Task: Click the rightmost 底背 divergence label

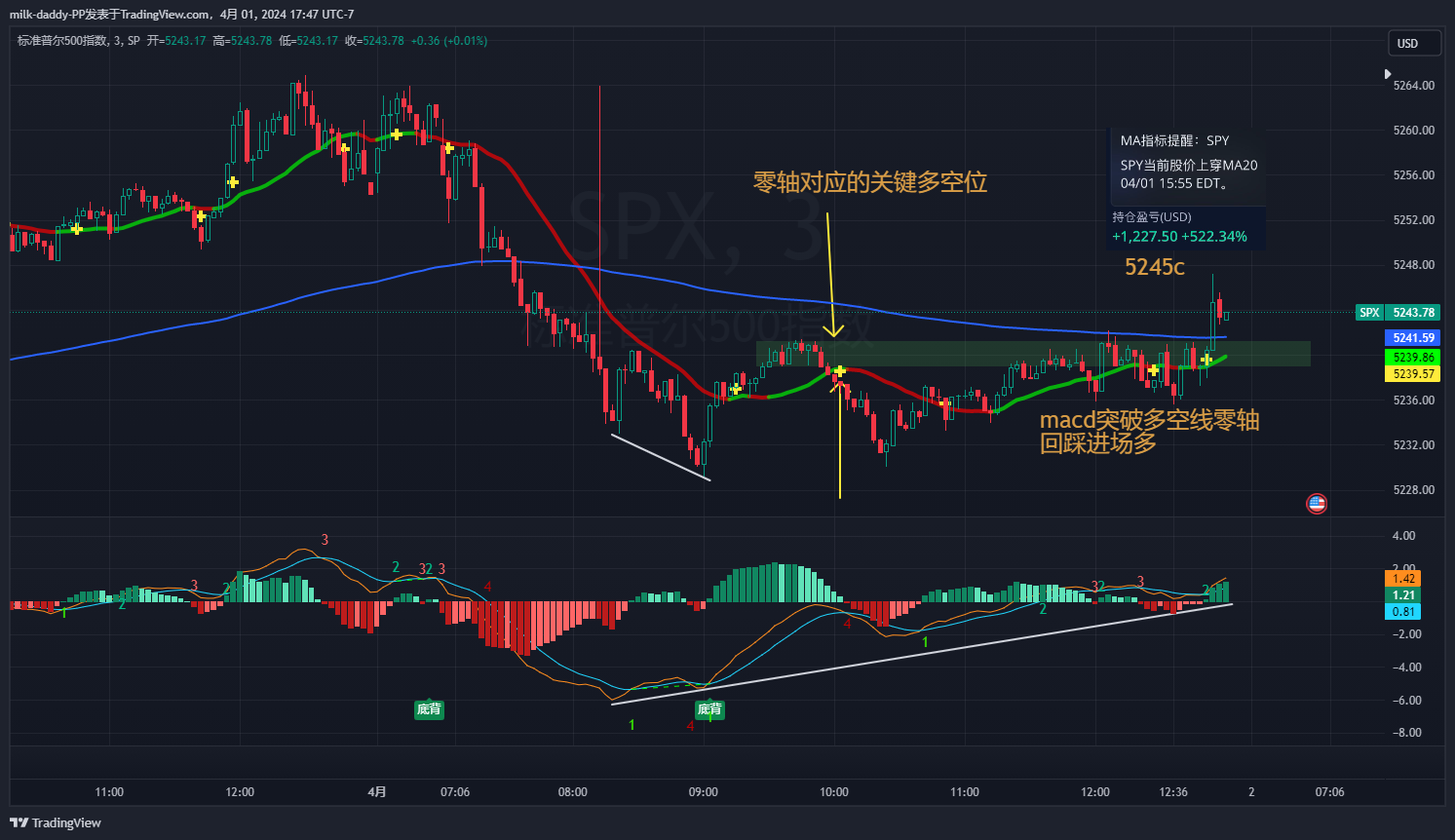Action: click(708, 709)
